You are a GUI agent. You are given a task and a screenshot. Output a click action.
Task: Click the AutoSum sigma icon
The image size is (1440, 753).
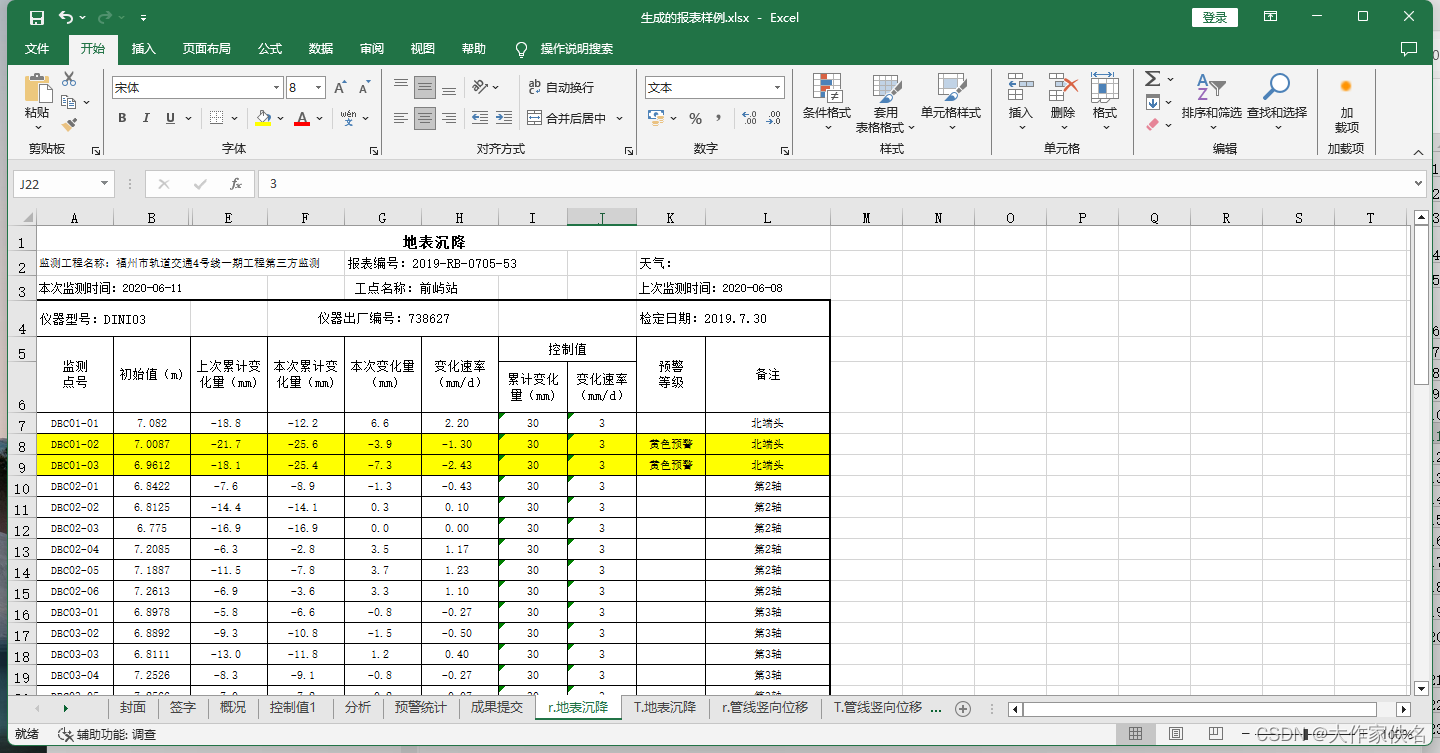(1153, 79)
